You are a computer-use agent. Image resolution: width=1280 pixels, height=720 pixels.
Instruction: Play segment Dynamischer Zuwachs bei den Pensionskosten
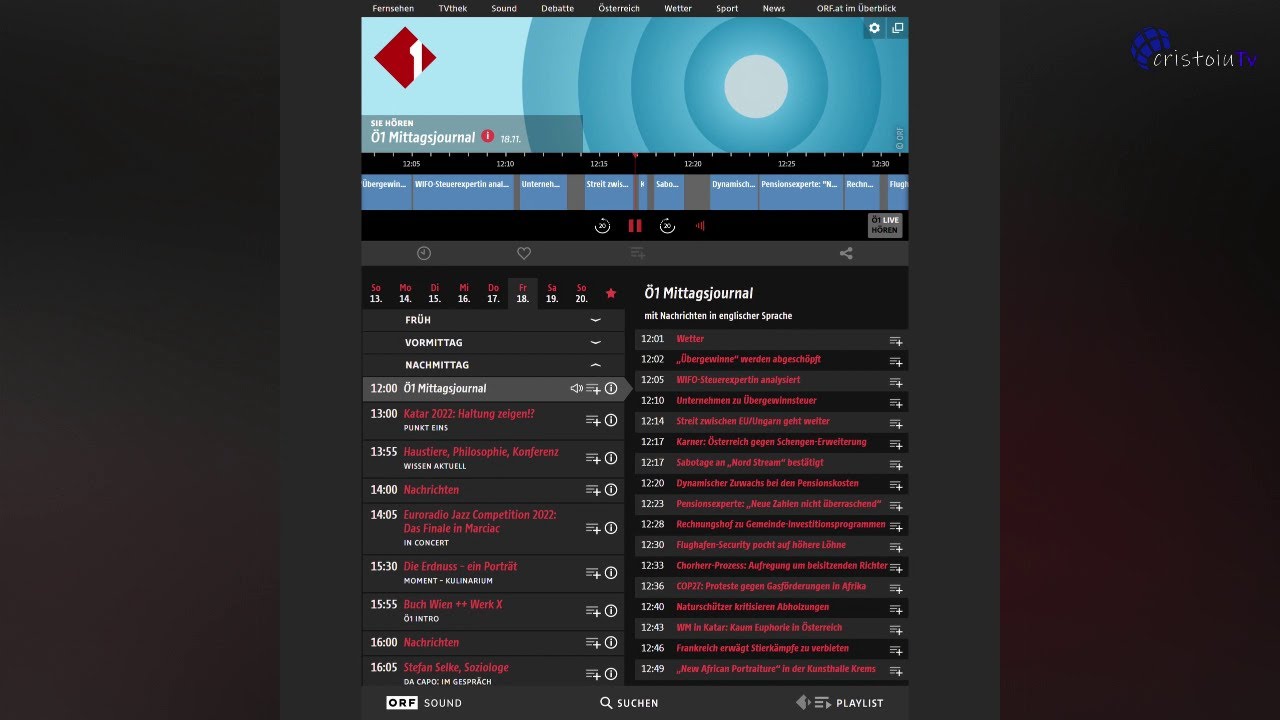point(767,483)
